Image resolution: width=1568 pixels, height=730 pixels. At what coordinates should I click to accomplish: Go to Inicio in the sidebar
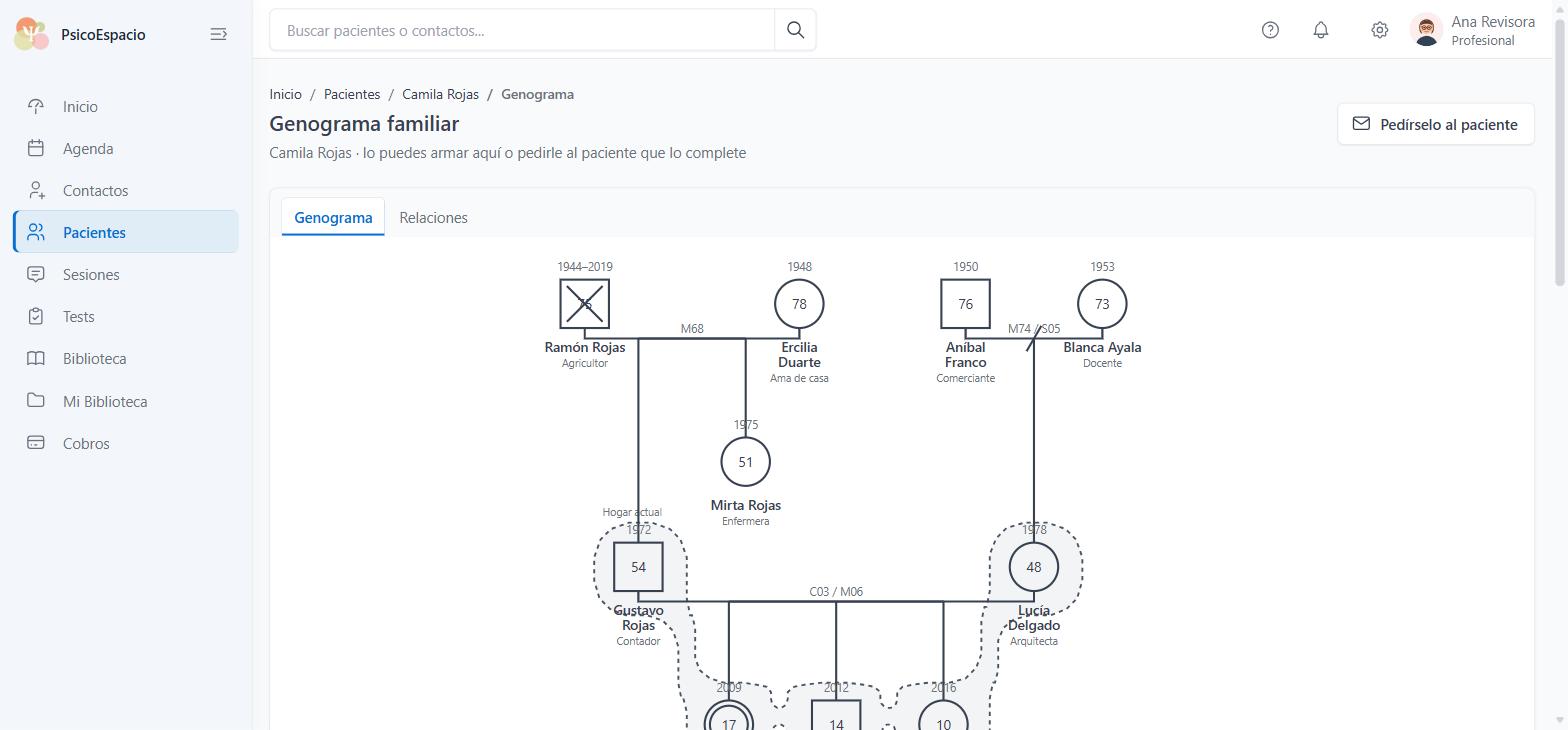126,107
